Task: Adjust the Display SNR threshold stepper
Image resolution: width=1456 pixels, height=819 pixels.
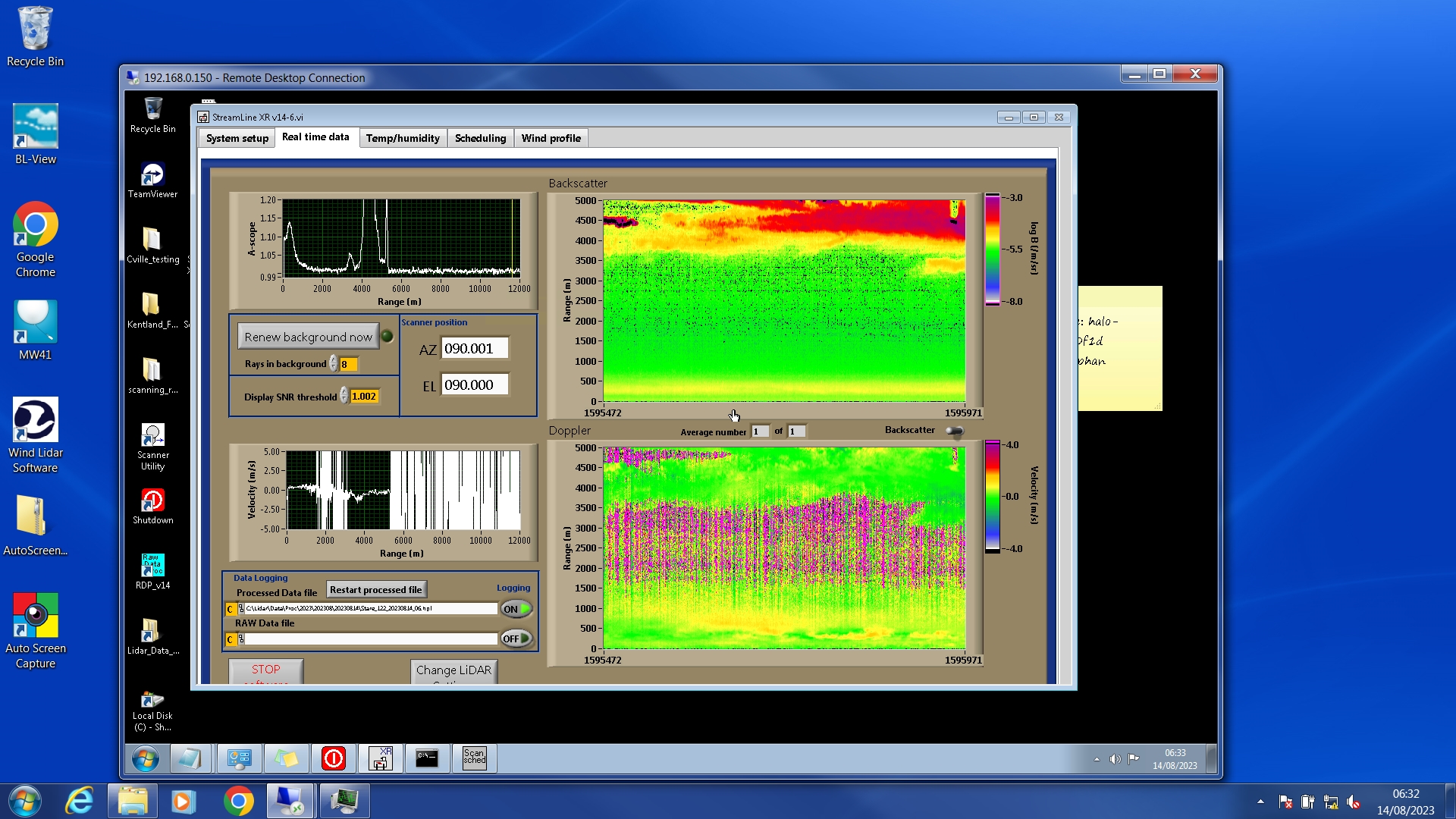Action: click(344, 396)
